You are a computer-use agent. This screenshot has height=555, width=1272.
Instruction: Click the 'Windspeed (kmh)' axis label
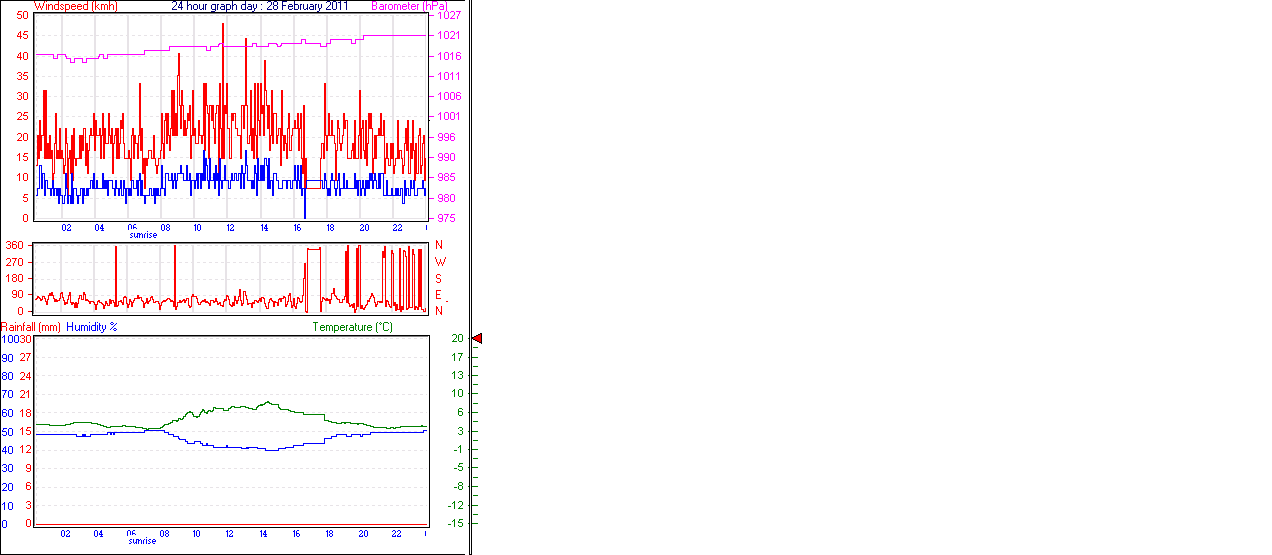tap(76, 6)
